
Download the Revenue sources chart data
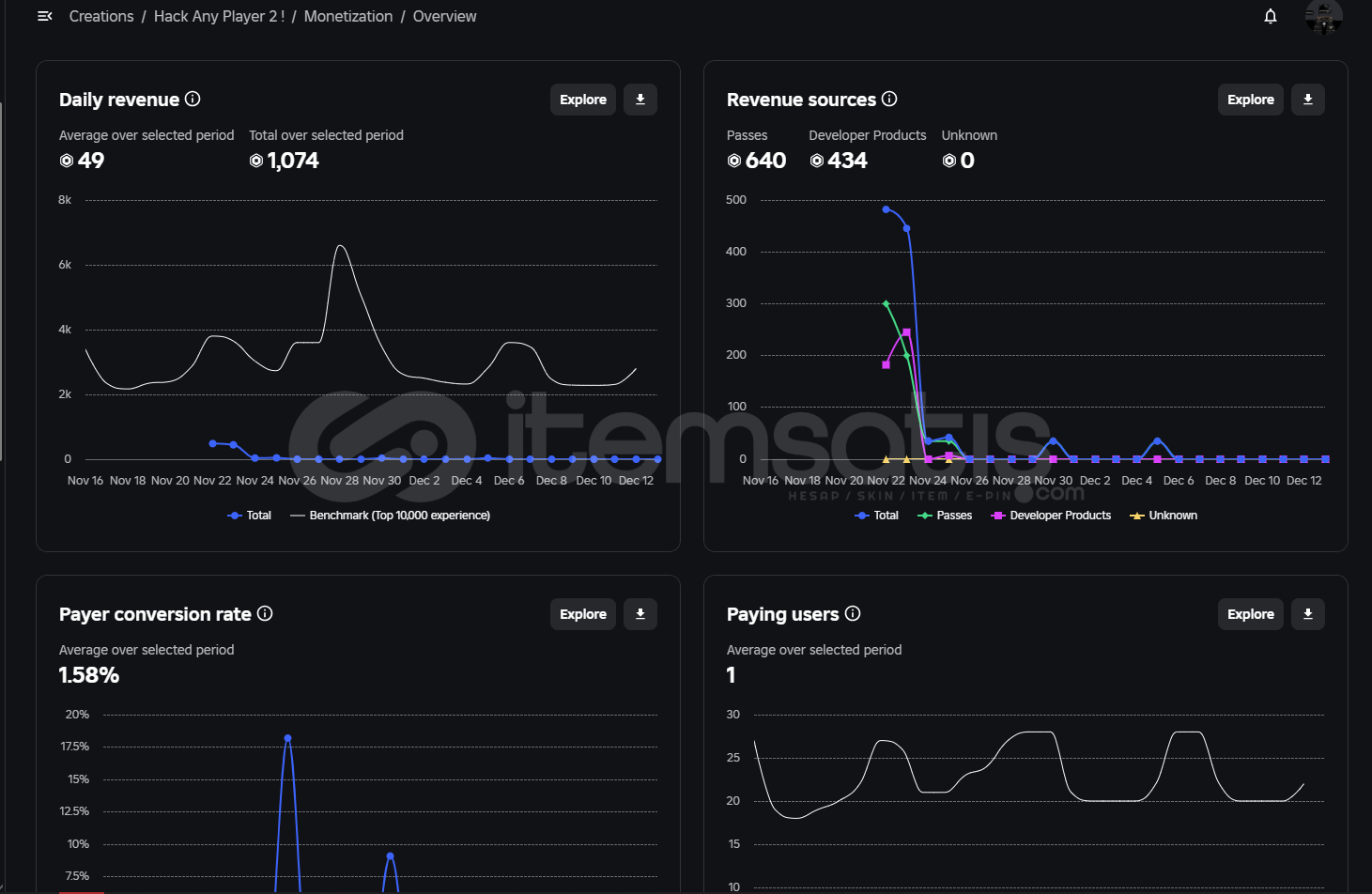pyautogui.click(x=1307, y=100)
